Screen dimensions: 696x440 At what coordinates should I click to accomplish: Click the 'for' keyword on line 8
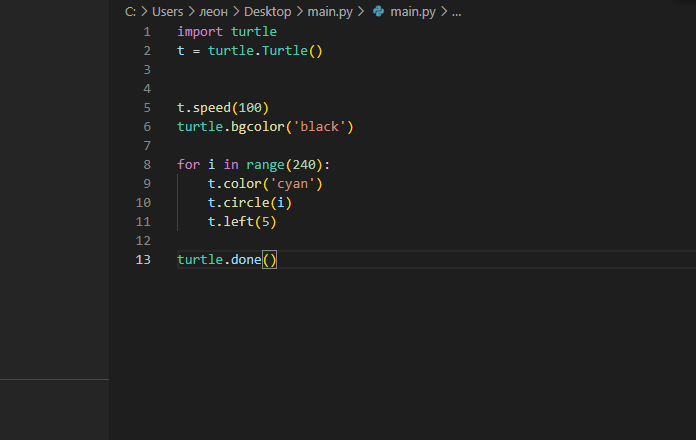tap(189, 165)
